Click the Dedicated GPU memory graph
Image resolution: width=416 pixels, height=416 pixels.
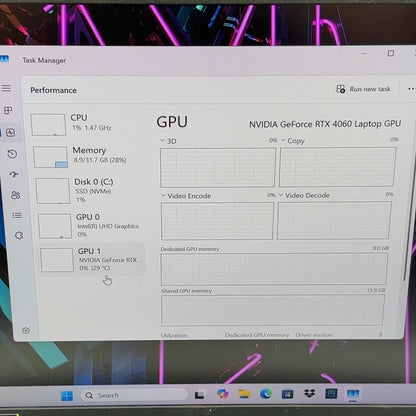[x=274, y=269]
